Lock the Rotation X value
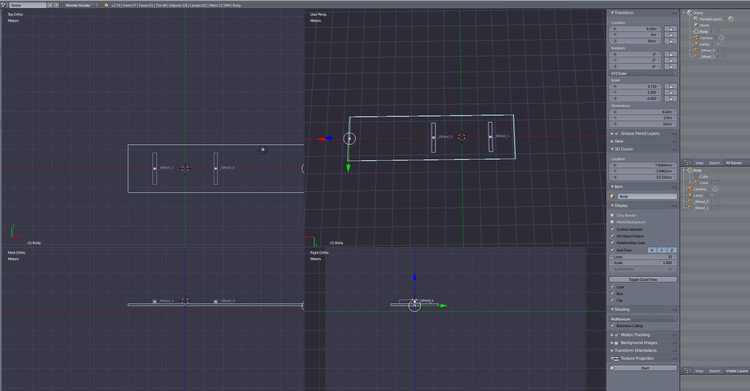The width and height of the screenshot is (750, 391). (672, 54)
